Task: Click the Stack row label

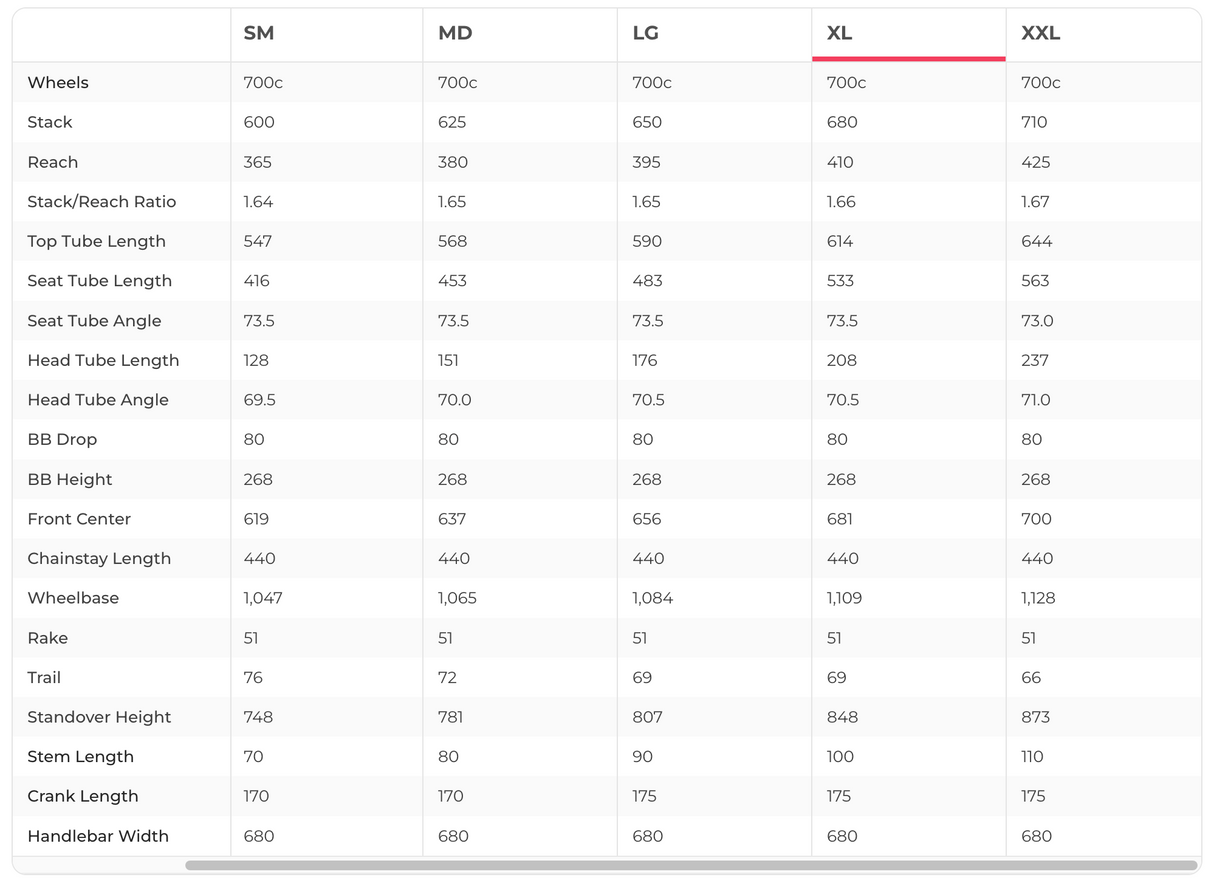Action: pyautogui.click(x=50, y=122)
